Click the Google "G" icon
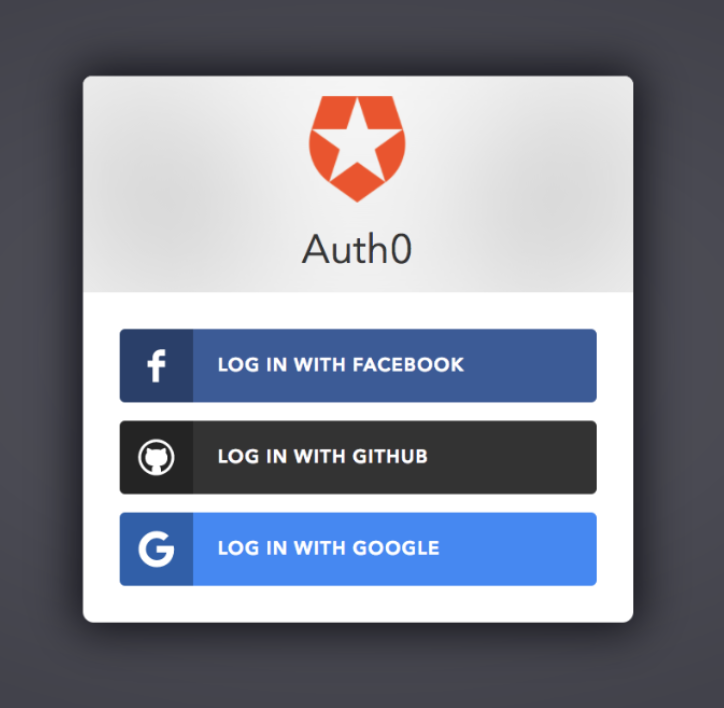Screen dimensions: 724x708 [x=157, y=549]
